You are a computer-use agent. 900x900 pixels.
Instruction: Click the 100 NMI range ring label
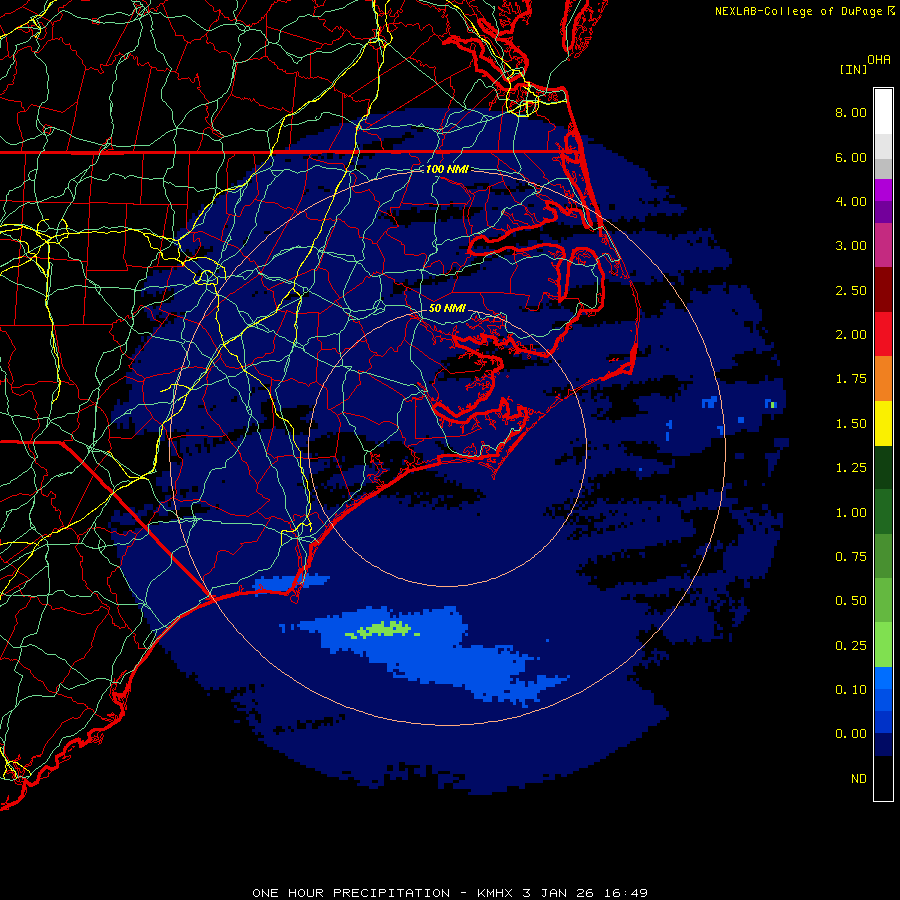click(x=447, y=169)
